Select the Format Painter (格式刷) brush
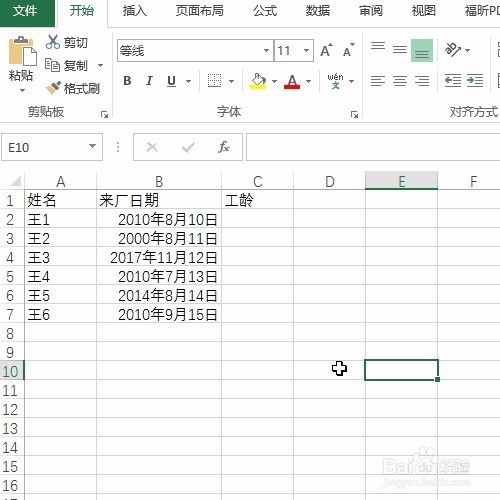 (x=53, y=88)
